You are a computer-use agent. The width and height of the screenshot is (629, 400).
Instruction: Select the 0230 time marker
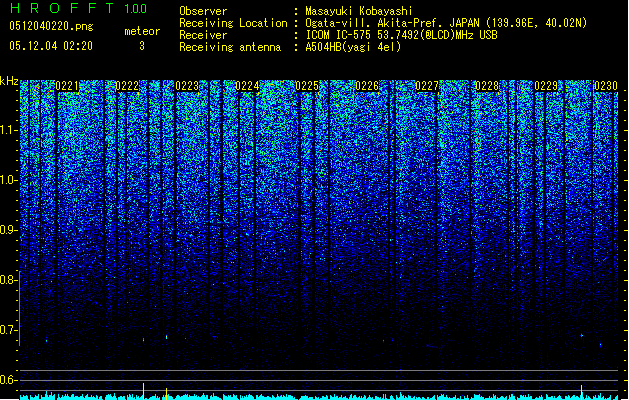[x=606, y=86]
